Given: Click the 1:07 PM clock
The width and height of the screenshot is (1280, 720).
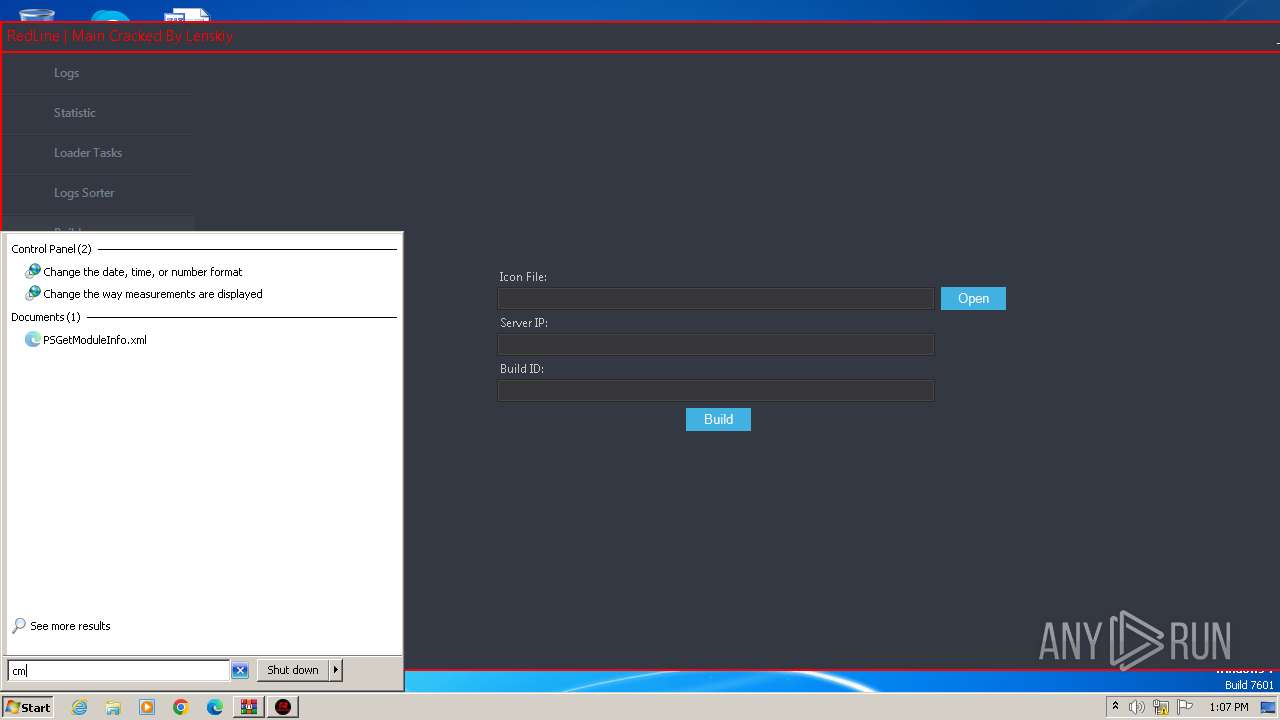Looking at the screenshot, I should 1229,707.
